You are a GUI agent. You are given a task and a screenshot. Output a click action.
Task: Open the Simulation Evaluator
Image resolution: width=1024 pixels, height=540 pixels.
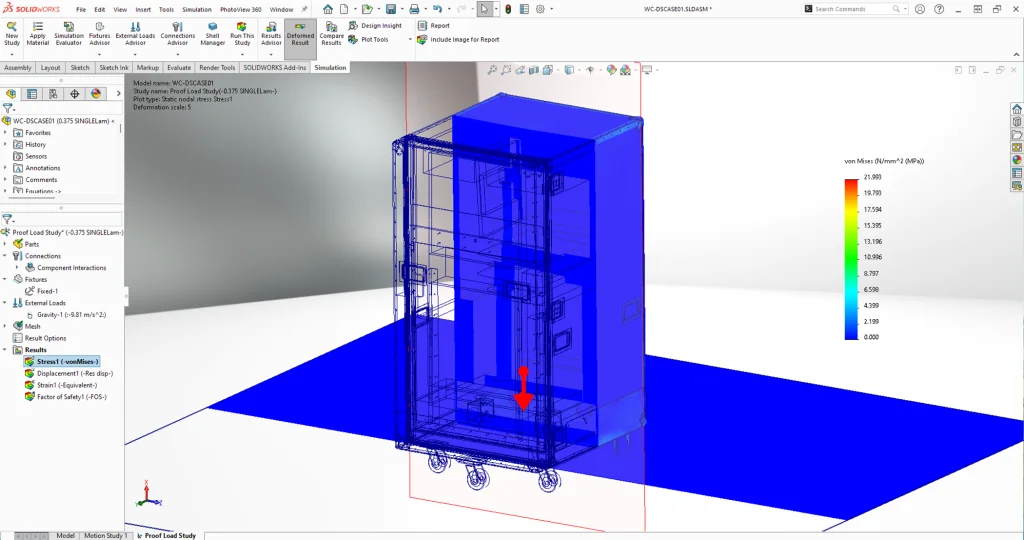[69, 32]
